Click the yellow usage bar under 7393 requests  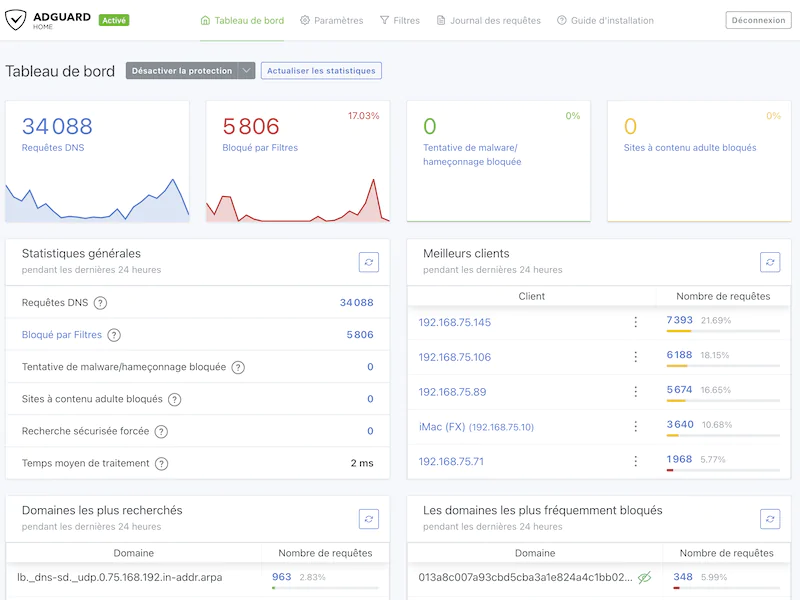tap(678, 331)
